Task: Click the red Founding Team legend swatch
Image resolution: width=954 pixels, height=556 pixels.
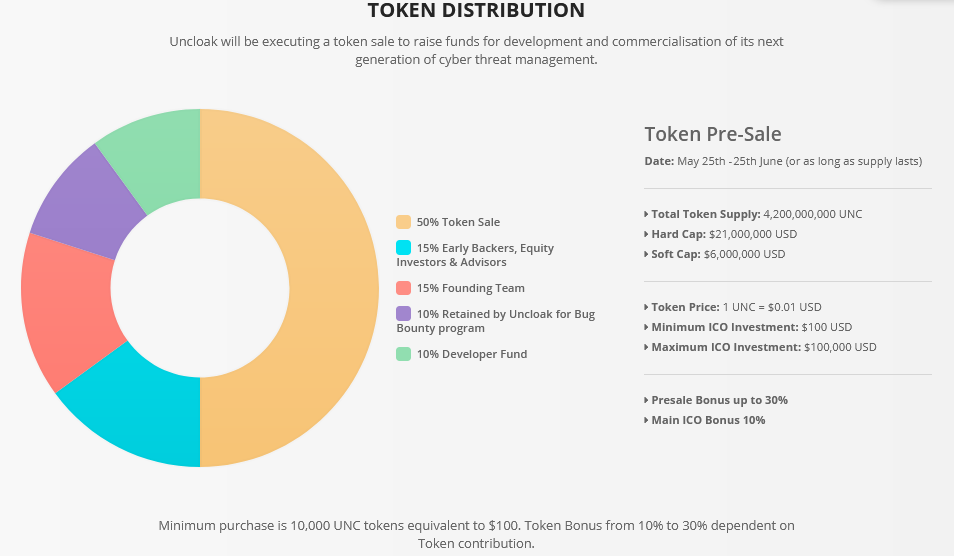Action: coord(403,288)
